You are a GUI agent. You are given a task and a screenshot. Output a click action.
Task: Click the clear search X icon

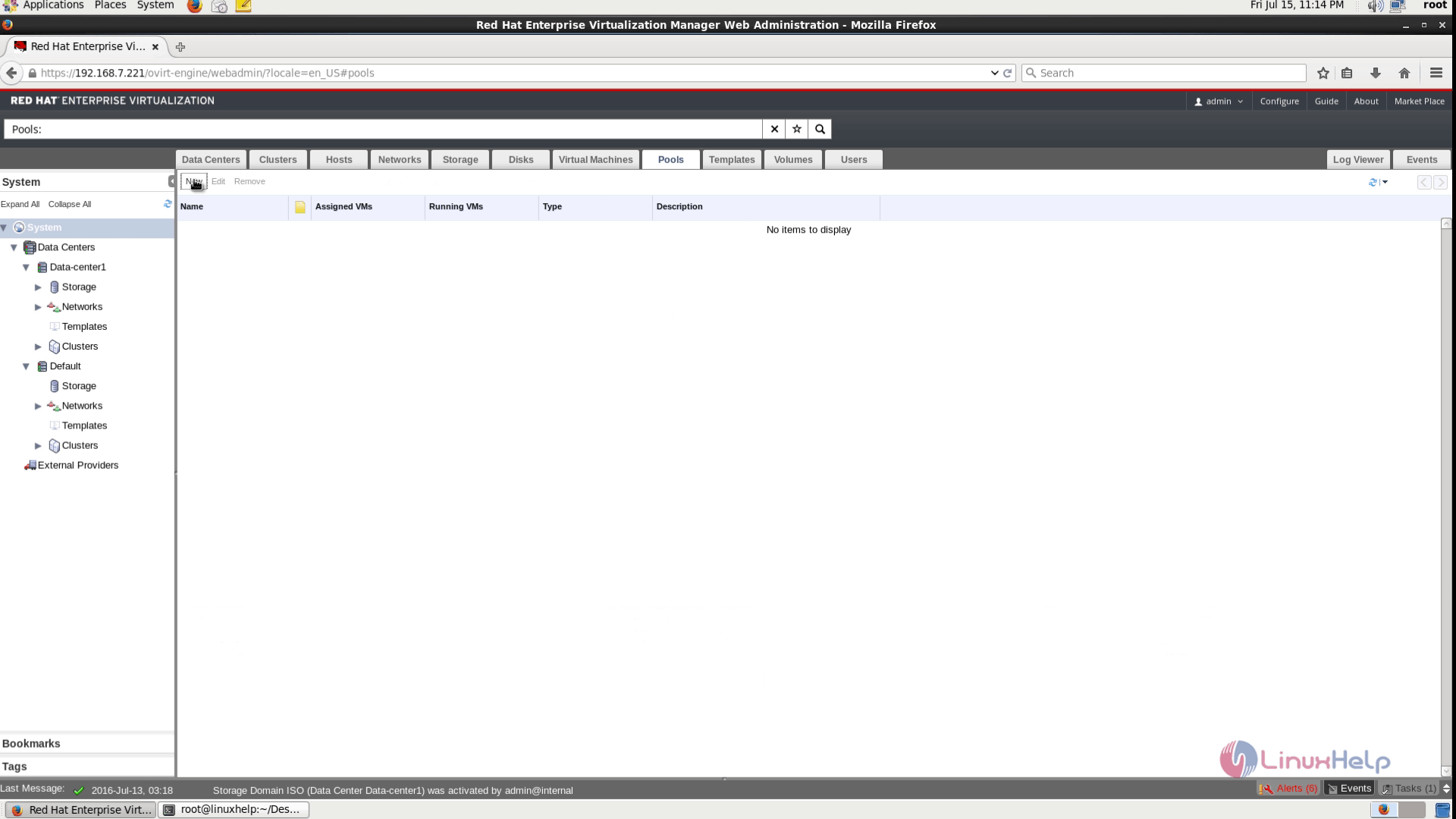click(774, 129)
